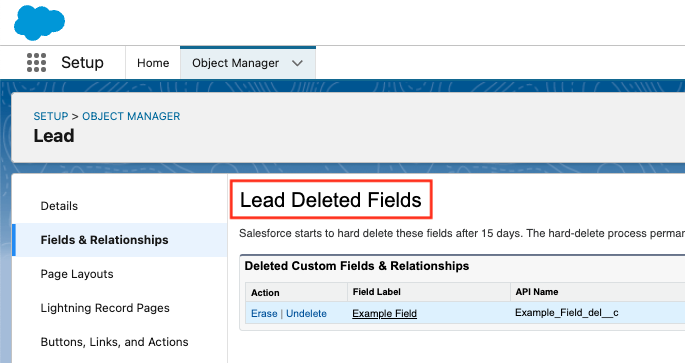This screenshot has width=685, height=363.
Task: Open Lightning Record Pages section
Action: tap(105, 308)
